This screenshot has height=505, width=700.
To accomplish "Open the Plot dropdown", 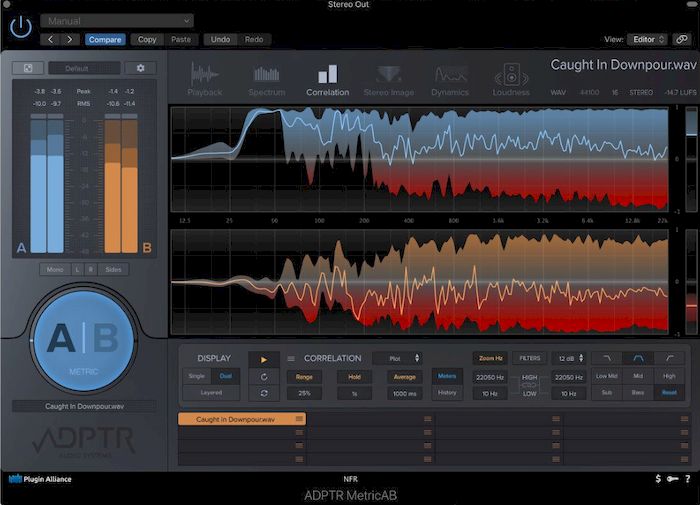I will click(x=398, y=358).
